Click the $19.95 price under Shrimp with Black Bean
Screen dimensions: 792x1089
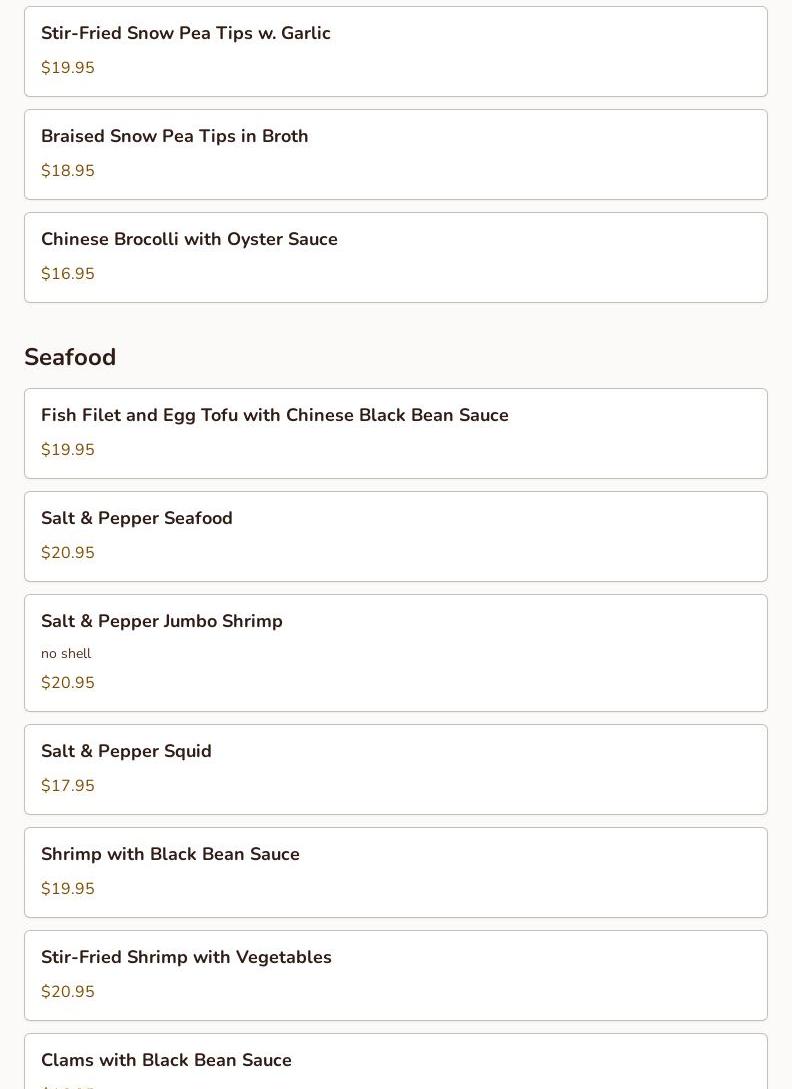tap(68, 889)
